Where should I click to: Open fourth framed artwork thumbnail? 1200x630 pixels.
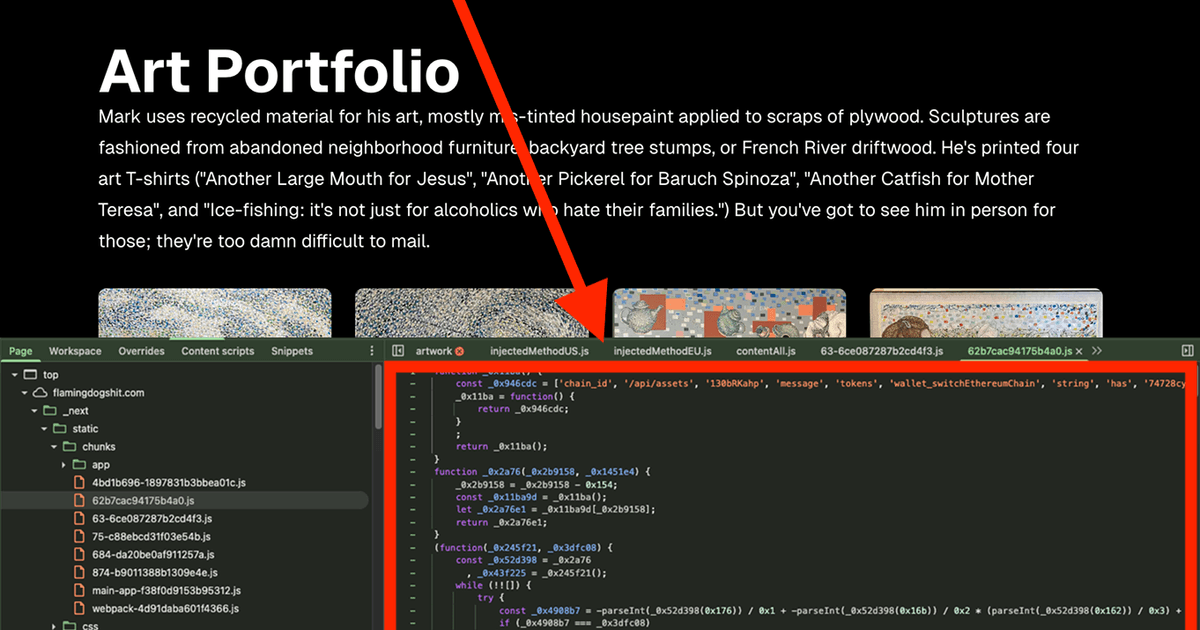point(986,313)
